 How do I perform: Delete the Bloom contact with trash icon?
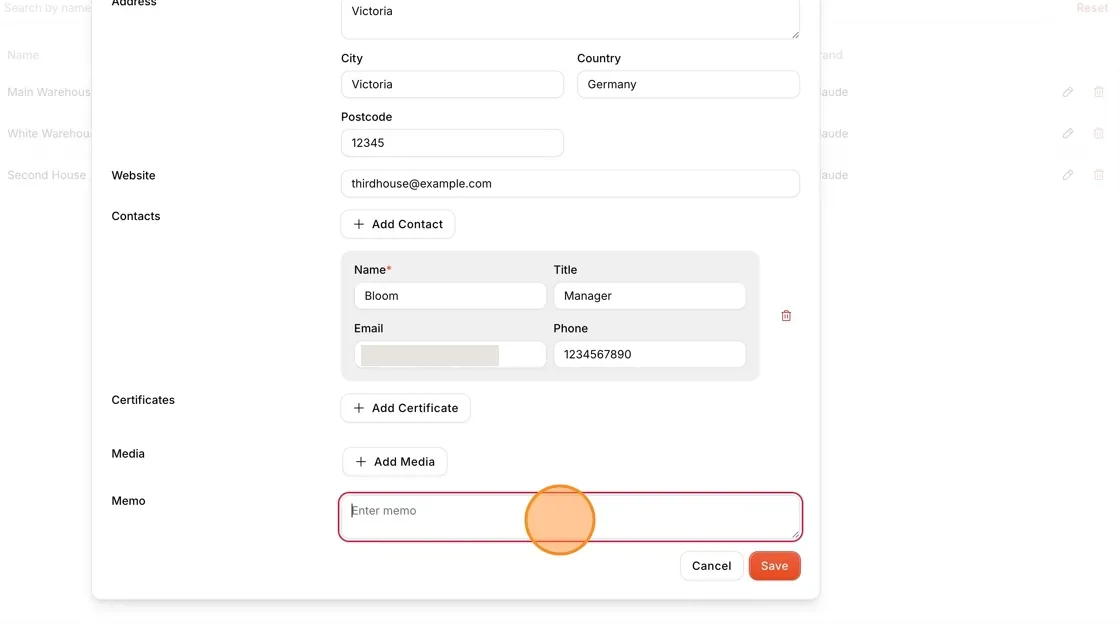click(786, 316)
